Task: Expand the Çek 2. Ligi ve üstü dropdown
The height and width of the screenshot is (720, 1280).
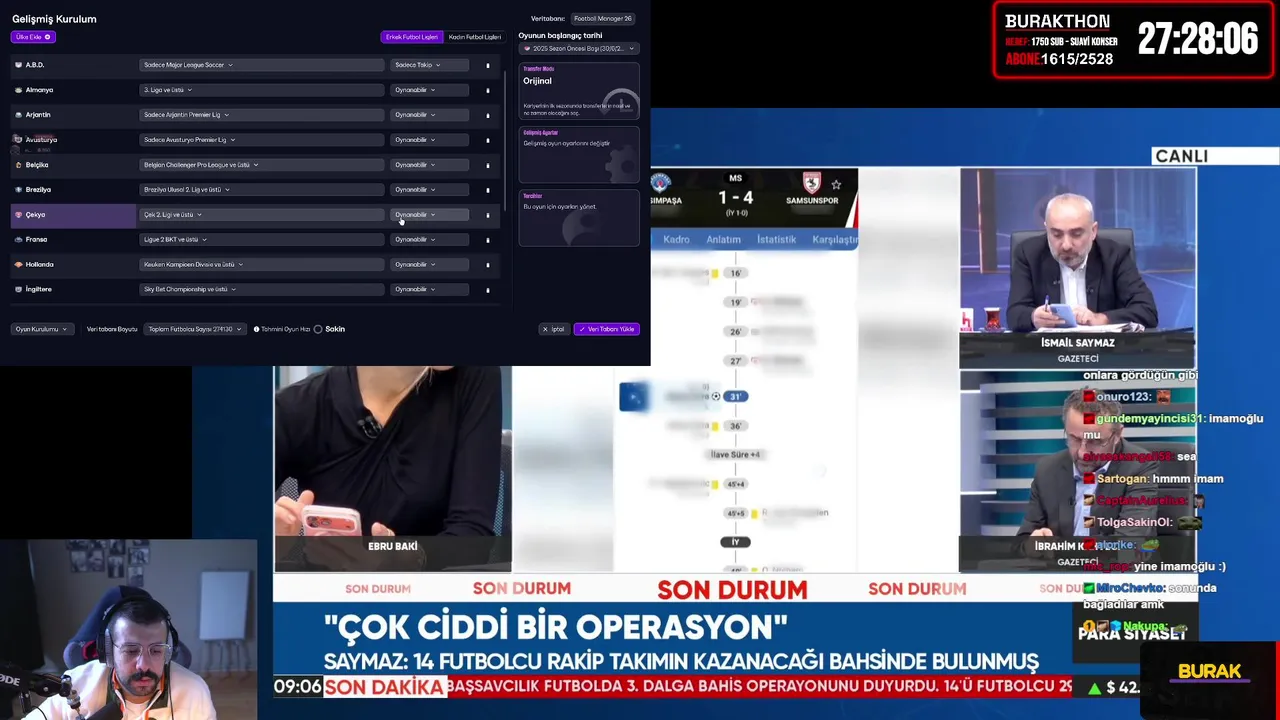Action: pyautogui.click(x=260, y=214)
